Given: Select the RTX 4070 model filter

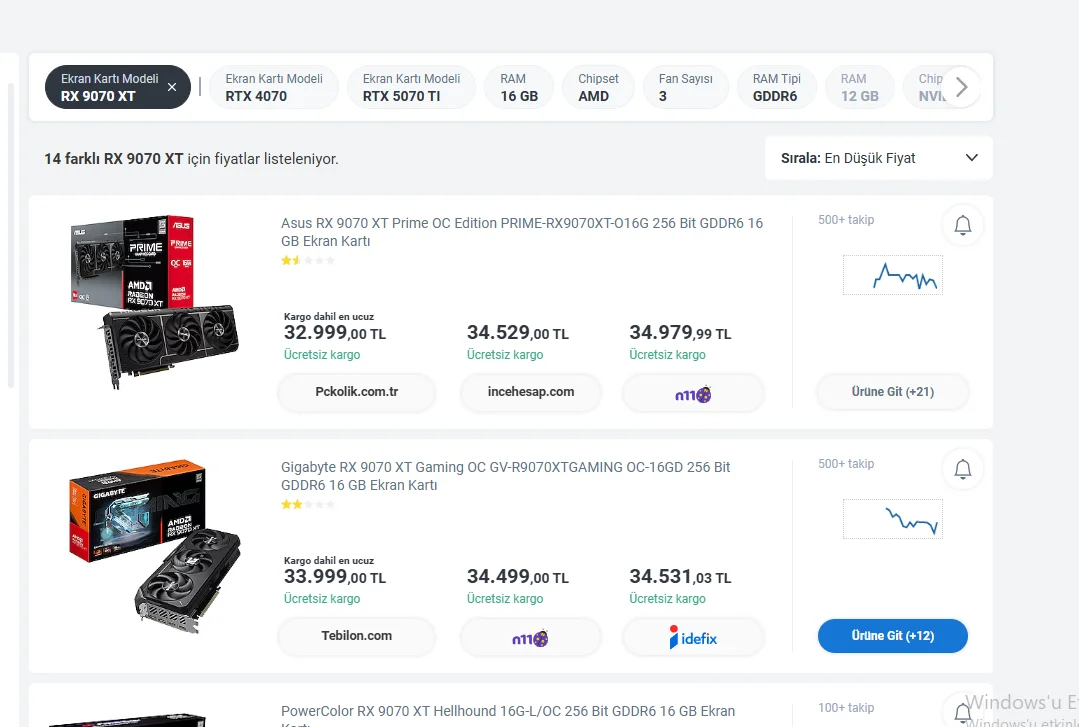Looking at the screenshot, I should pyautogui.click(x=273, y=88).
